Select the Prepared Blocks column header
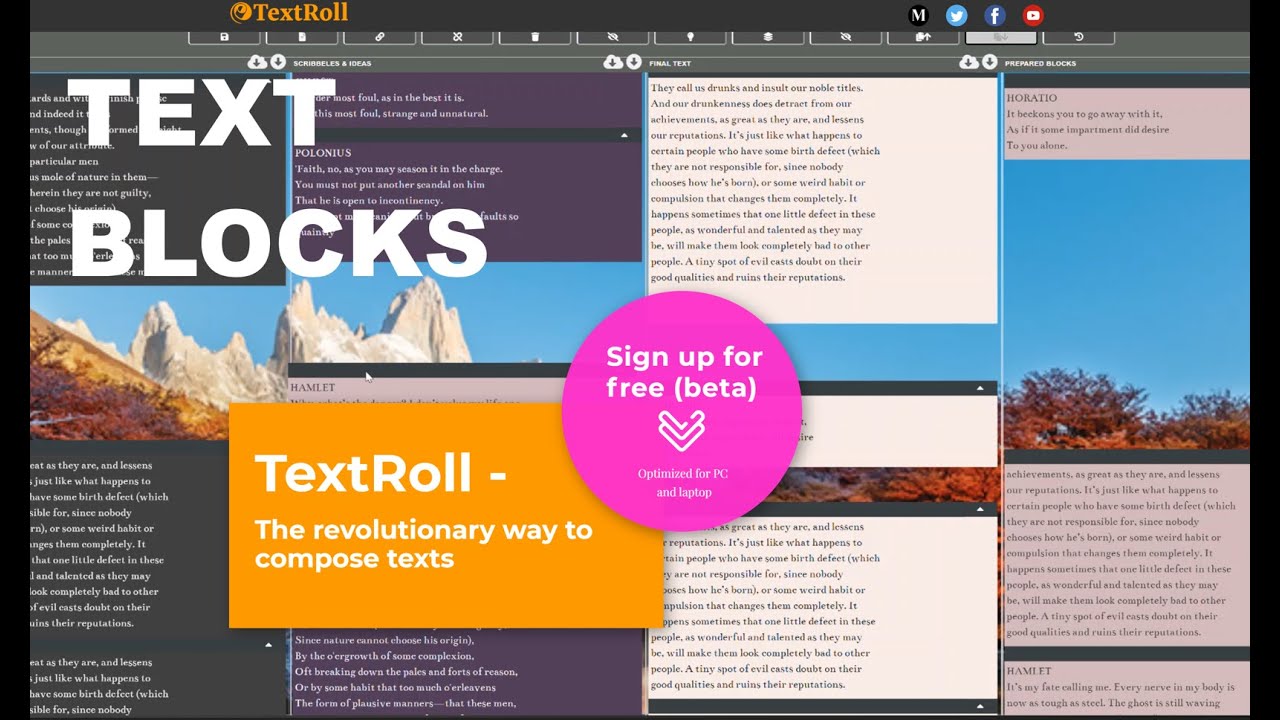 tap(1040, 63)
